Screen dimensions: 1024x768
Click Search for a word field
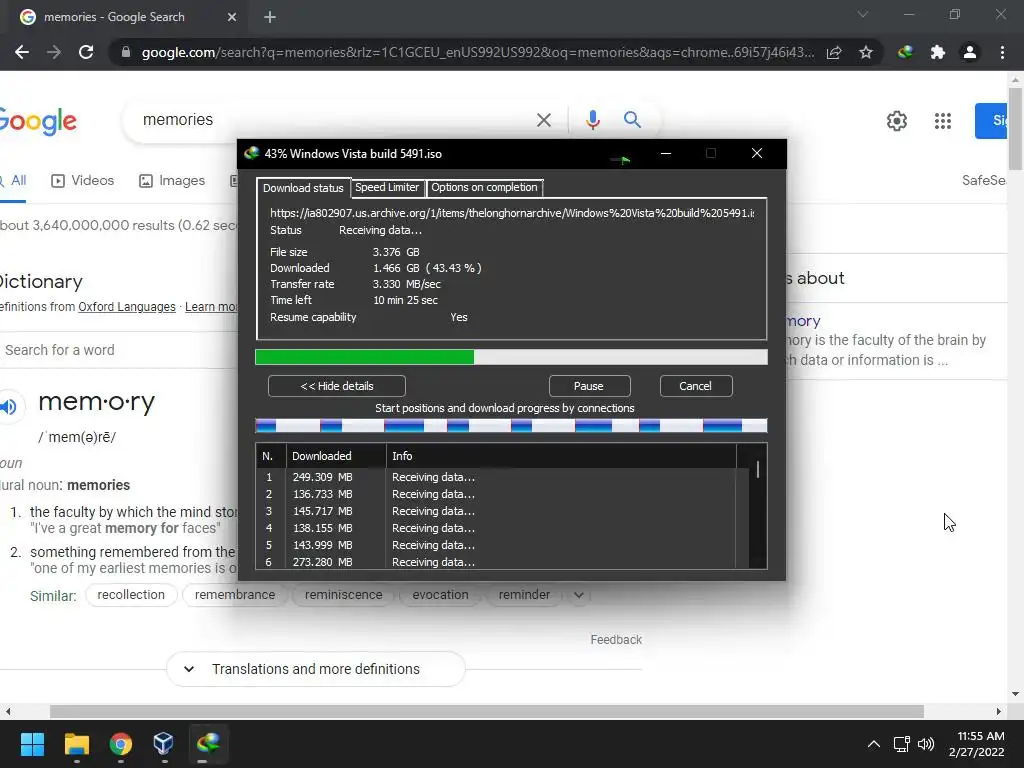pos(118,350)
